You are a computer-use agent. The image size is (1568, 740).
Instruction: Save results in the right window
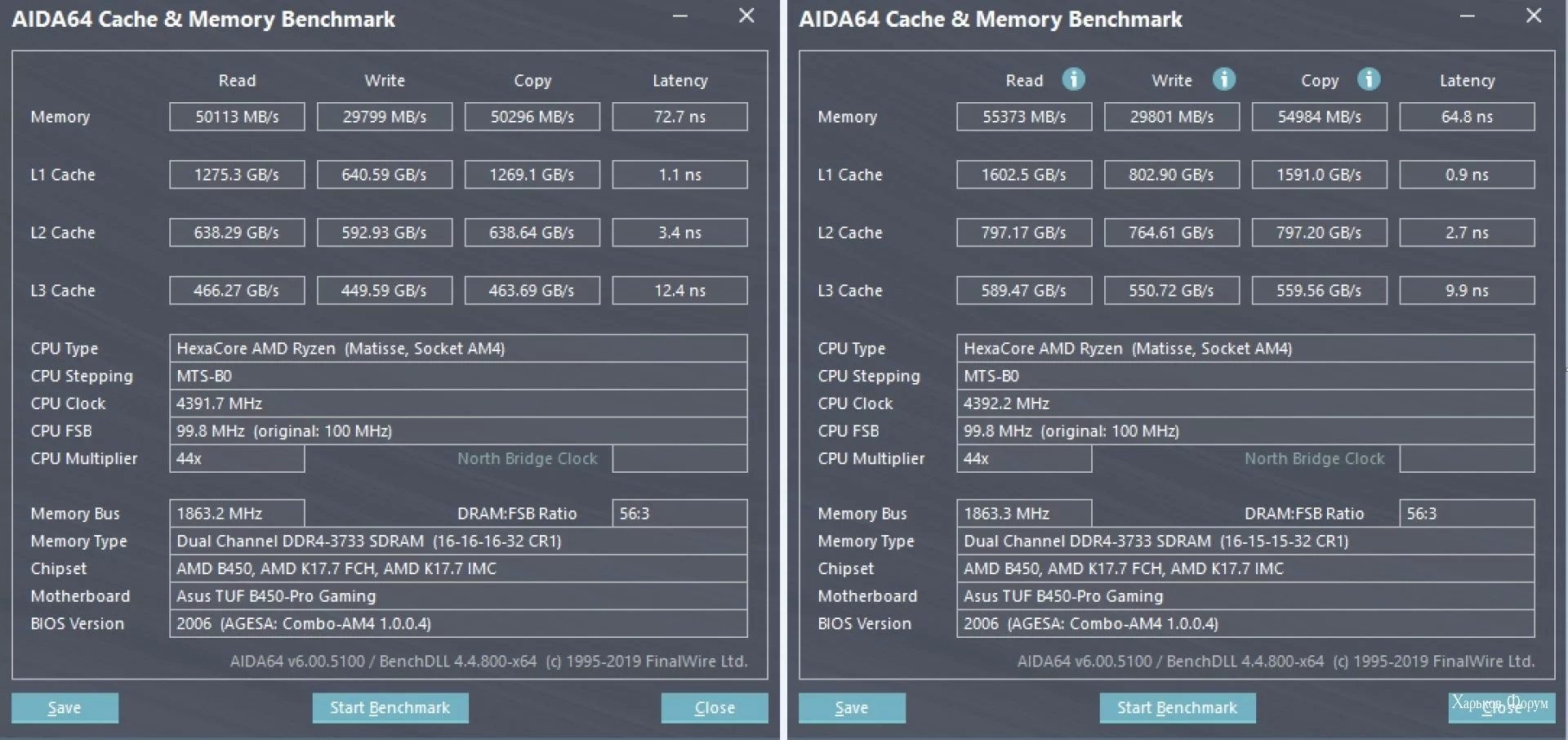(852, 708)
